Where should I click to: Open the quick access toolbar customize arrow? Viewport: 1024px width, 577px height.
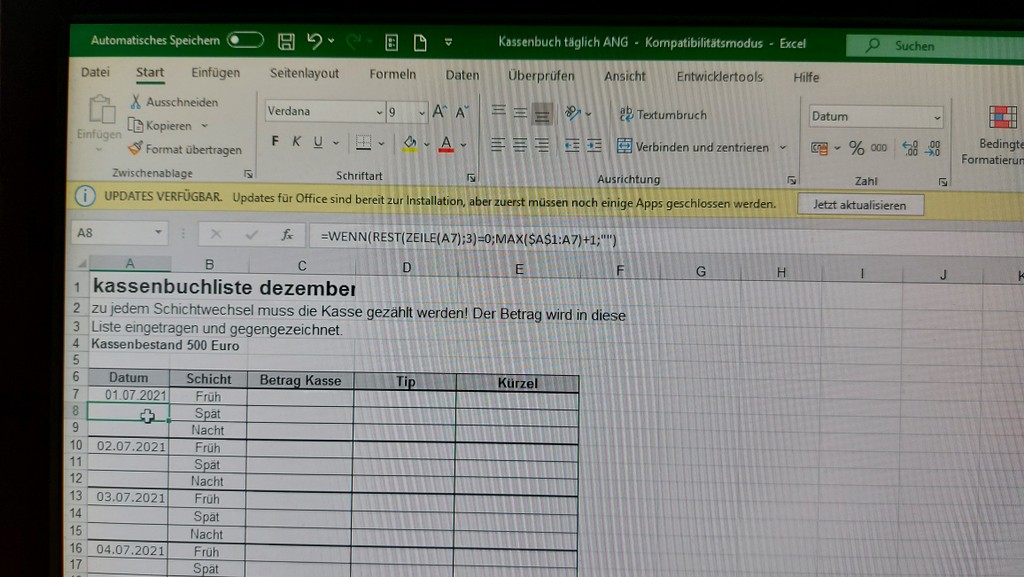click(x=448, y=43)
